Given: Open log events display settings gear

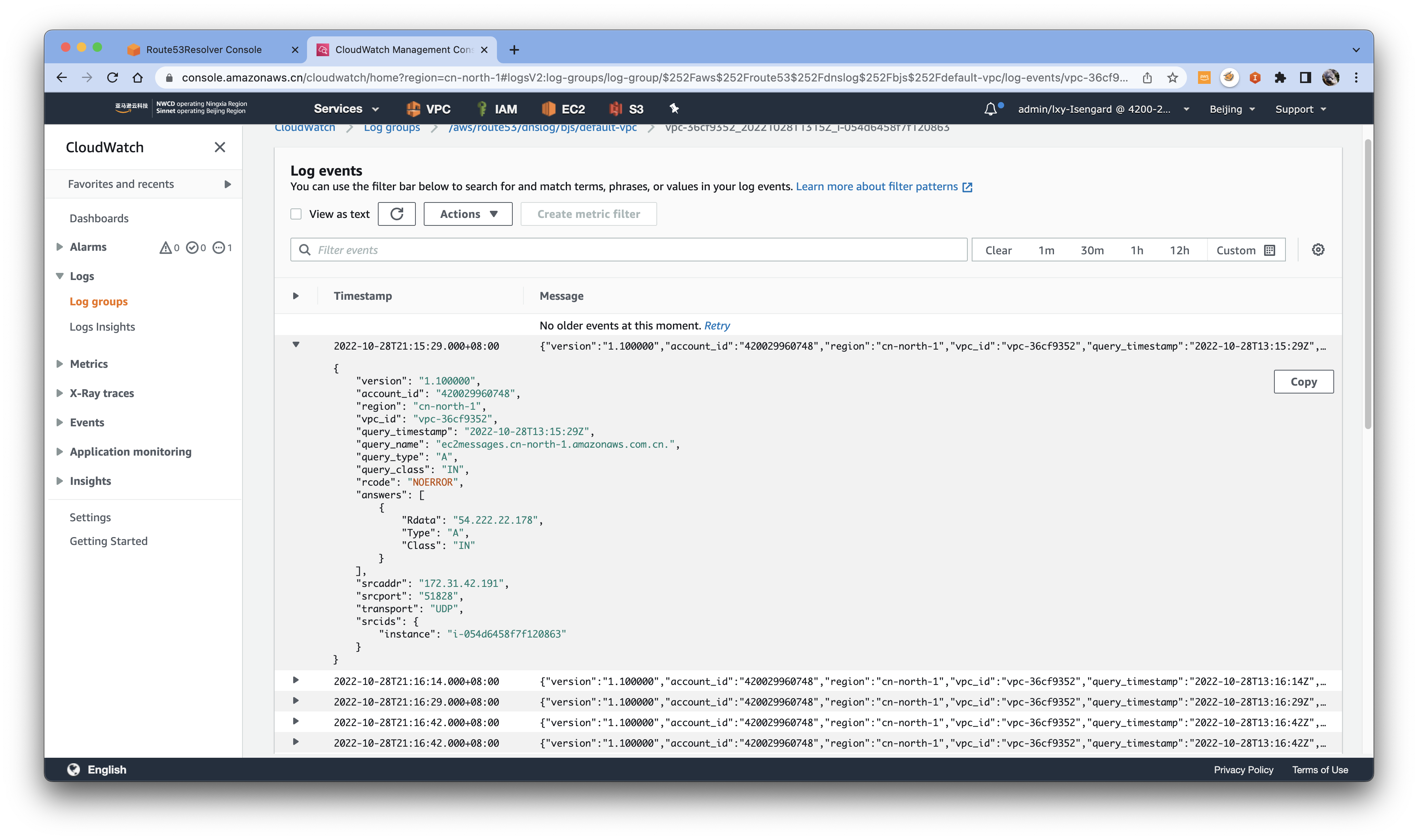Looking at the screenshot, I should pyautogui.click(x=1318, y=250).
